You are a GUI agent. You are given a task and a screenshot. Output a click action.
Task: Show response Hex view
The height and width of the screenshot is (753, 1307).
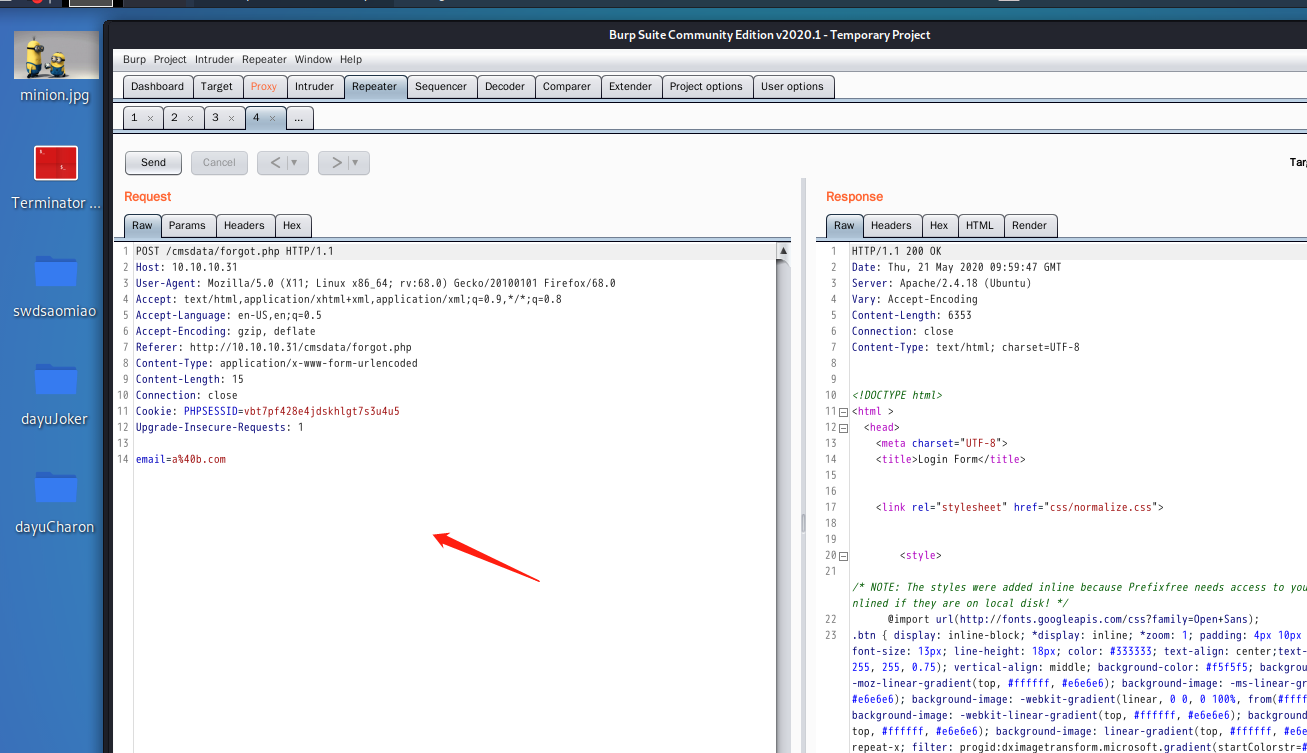click(939, 225)
